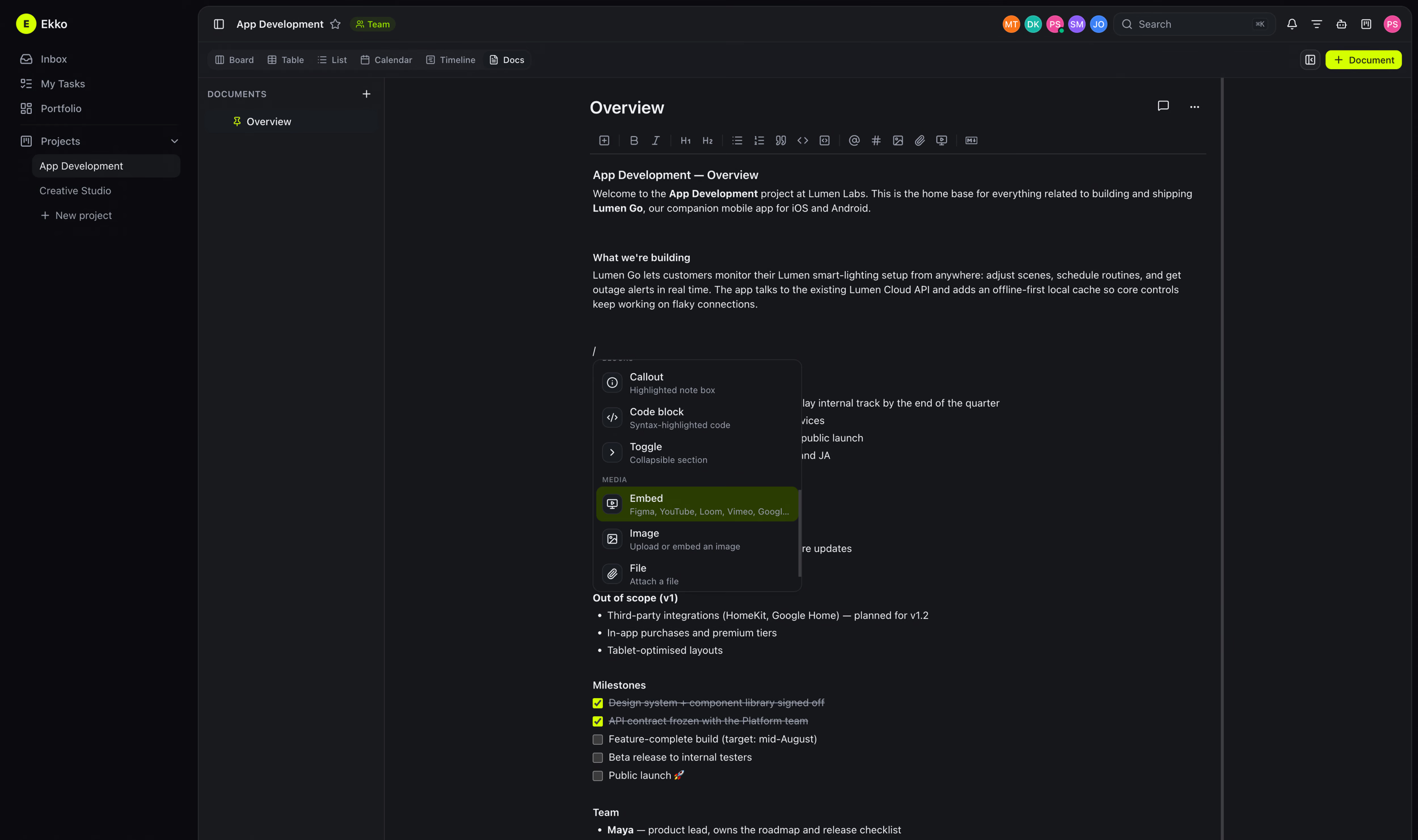1418x840 pixels.
Task: Star the App Development project
Action: (x=335, y=24)
